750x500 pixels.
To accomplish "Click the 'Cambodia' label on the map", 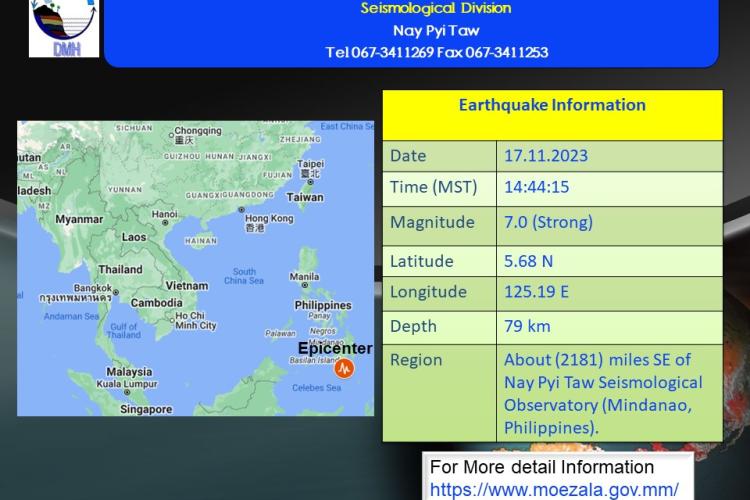I will (156, 303).
